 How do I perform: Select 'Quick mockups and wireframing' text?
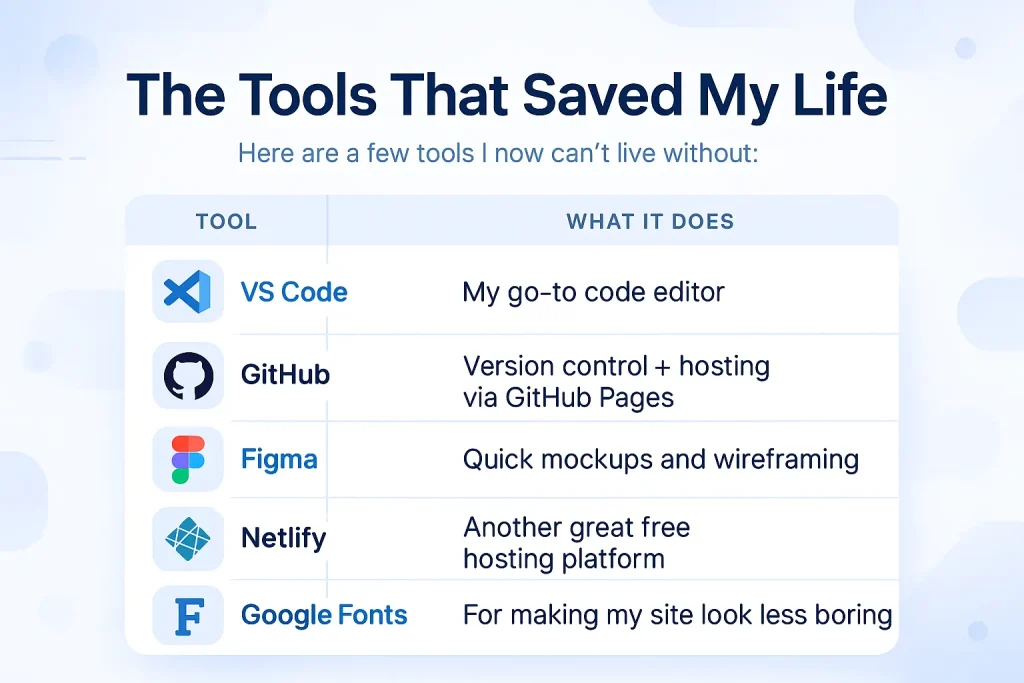661,460
